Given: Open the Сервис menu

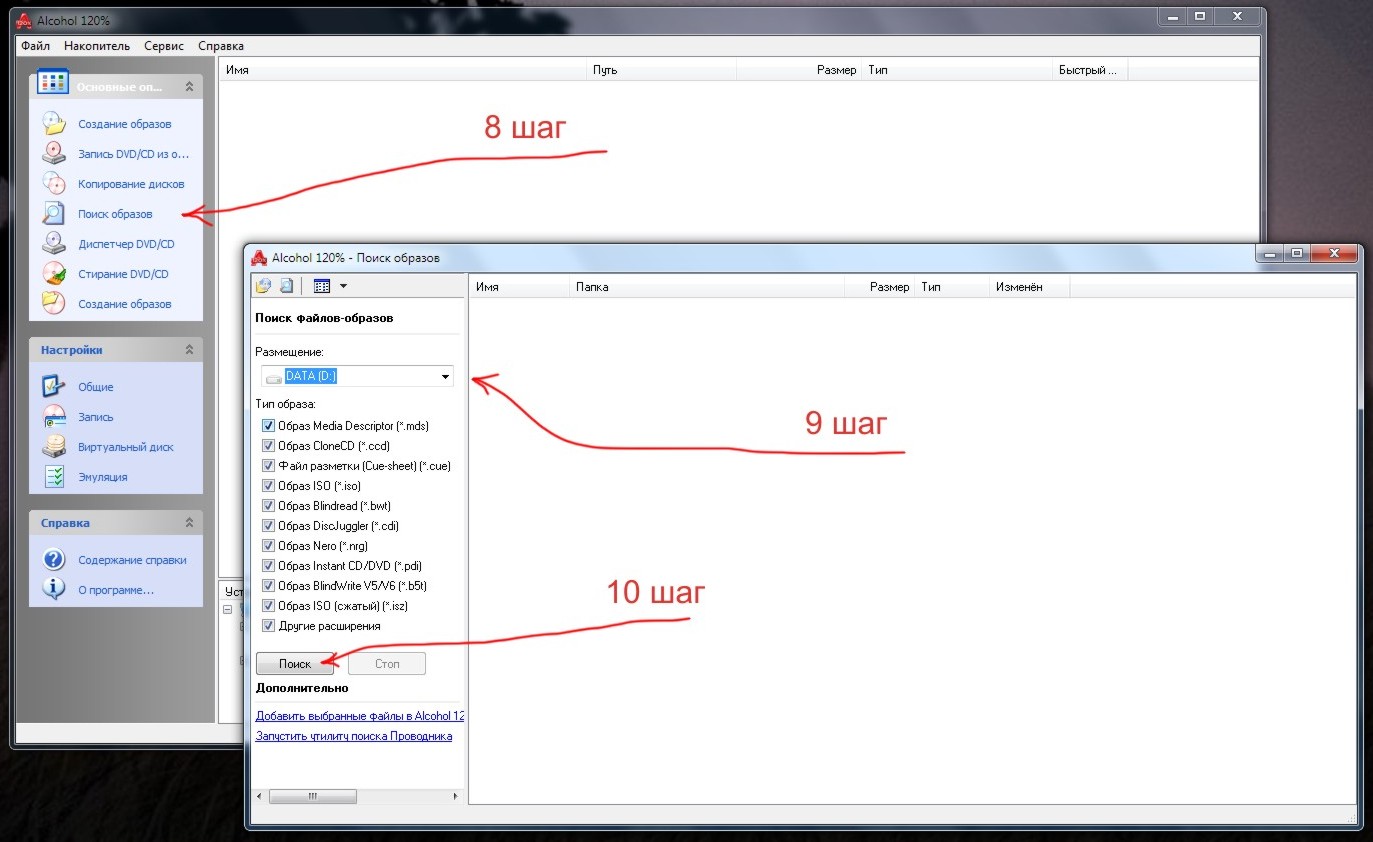Looking at the screenshot, I should coord(164,46).
